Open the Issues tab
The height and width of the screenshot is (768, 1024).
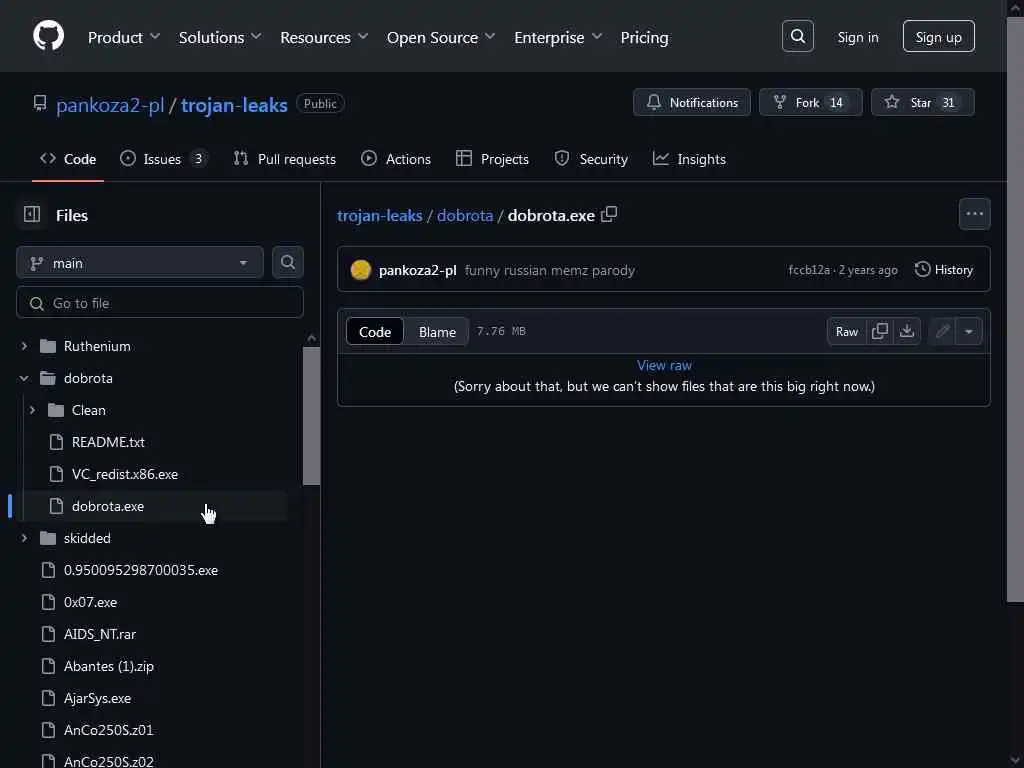click(x=163, y=159)
